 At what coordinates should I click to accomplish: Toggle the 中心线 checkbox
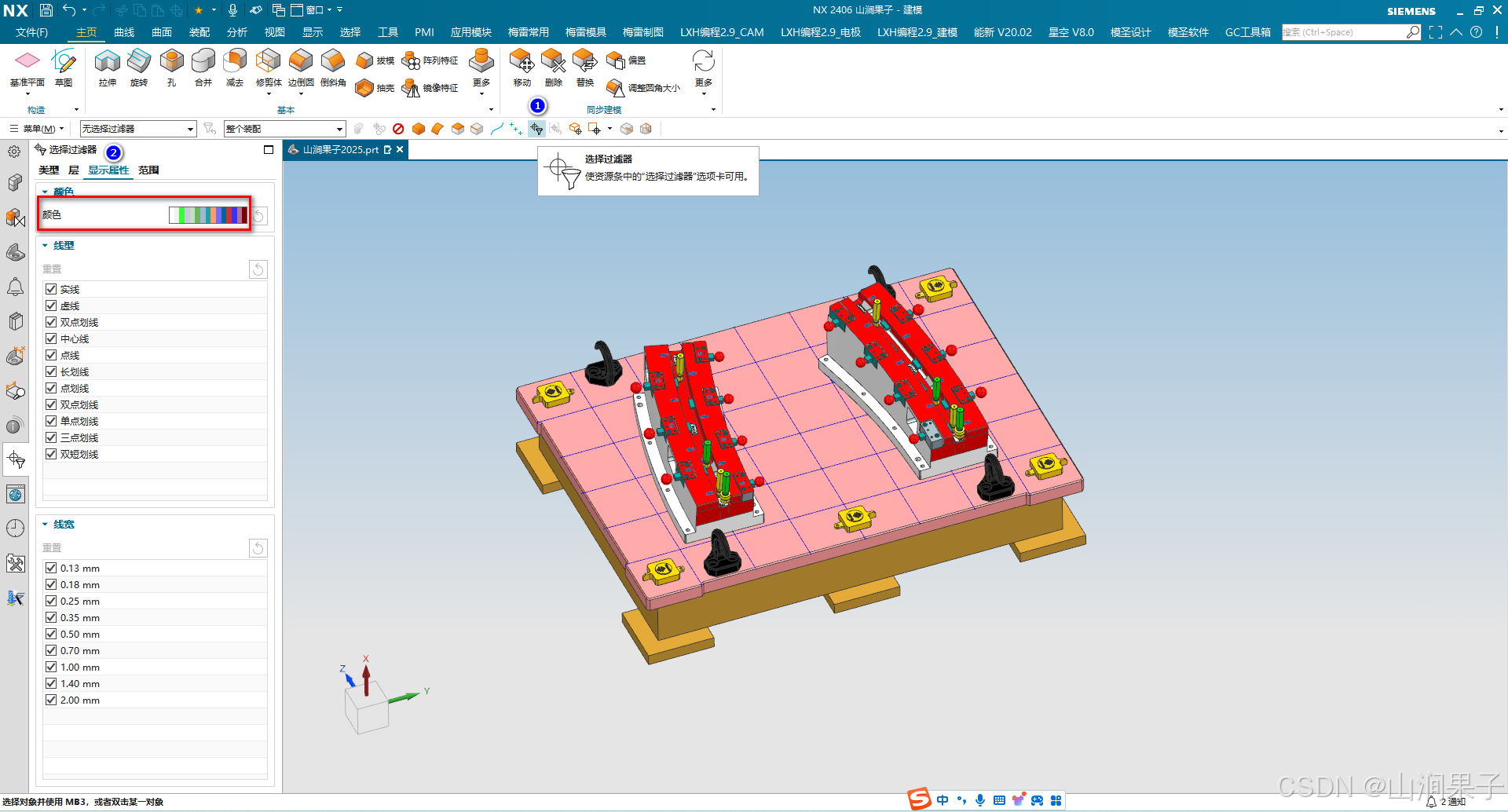coord(51,338)
